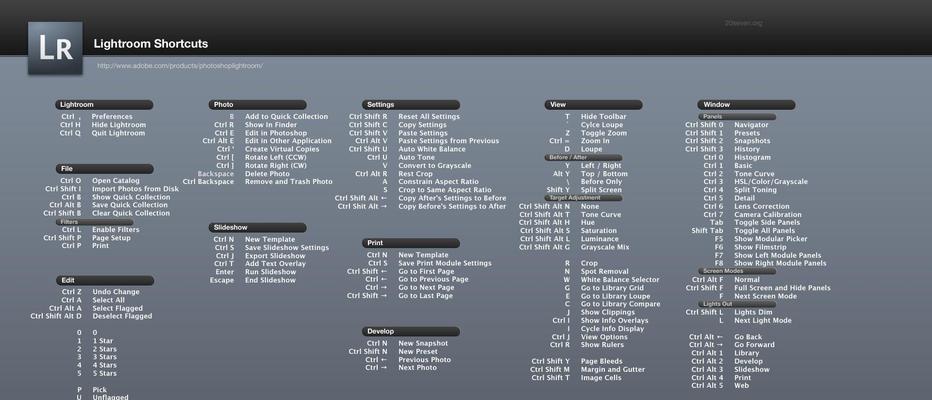Select "Create Virtual Copies" row
932x400 pixels.
click(x=268, y=150)
